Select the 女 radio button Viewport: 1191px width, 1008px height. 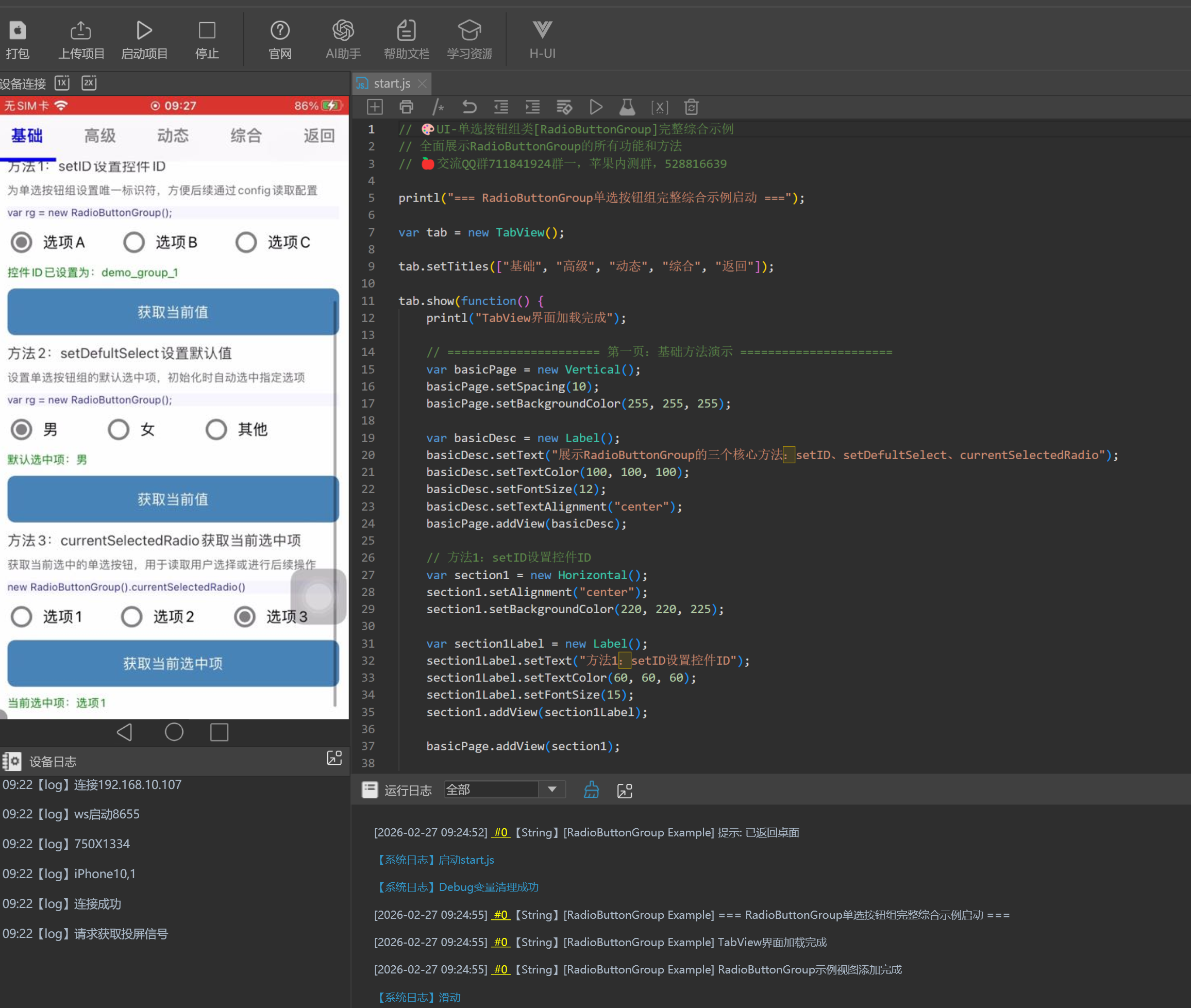(x=119, y=429)
